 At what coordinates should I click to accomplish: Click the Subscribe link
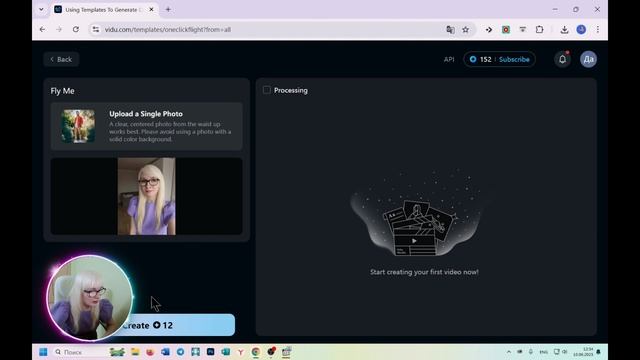point(514,59)
